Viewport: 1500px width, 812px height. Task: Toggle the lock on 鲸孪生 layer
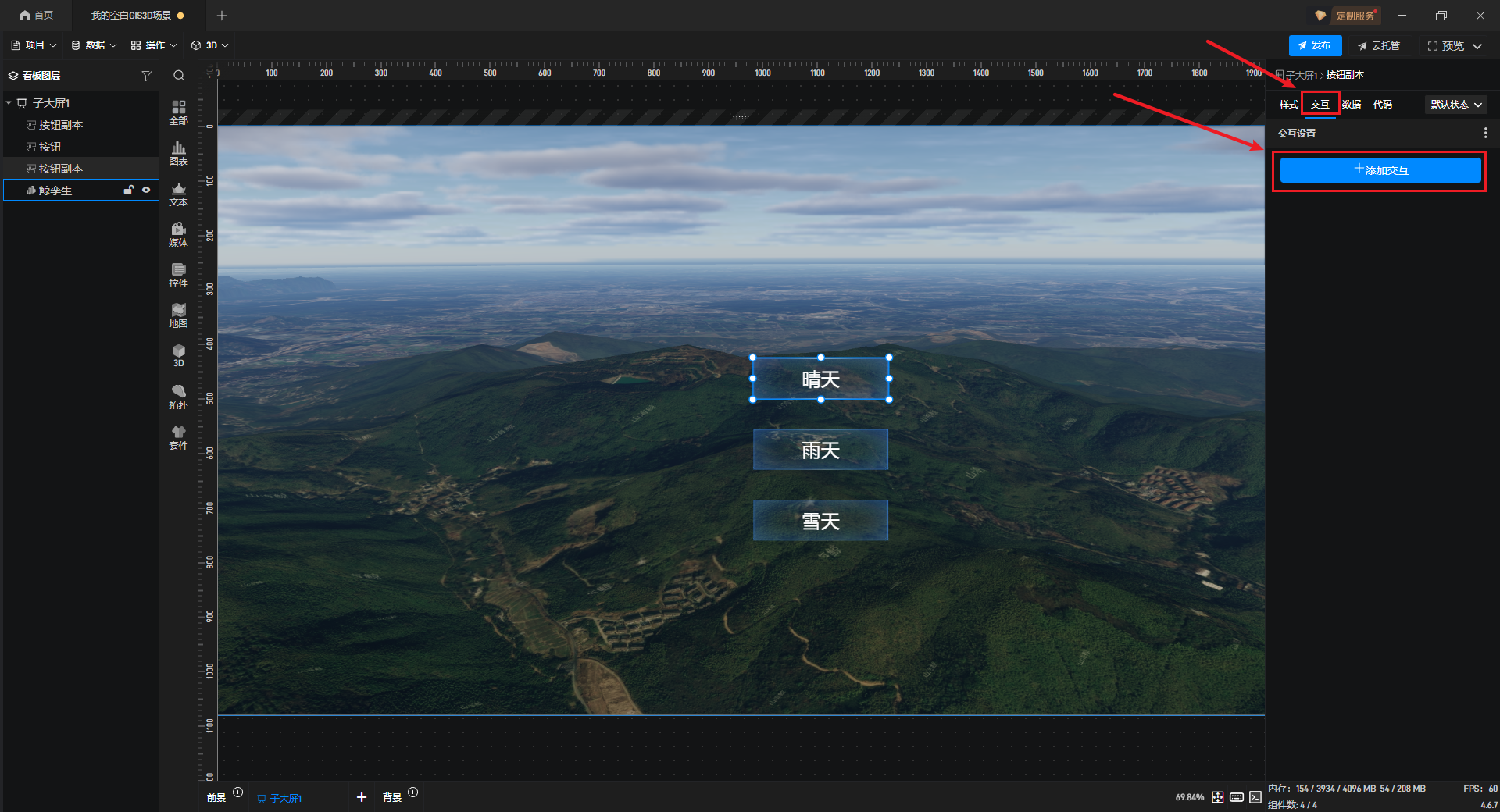[x=129, y=190]
